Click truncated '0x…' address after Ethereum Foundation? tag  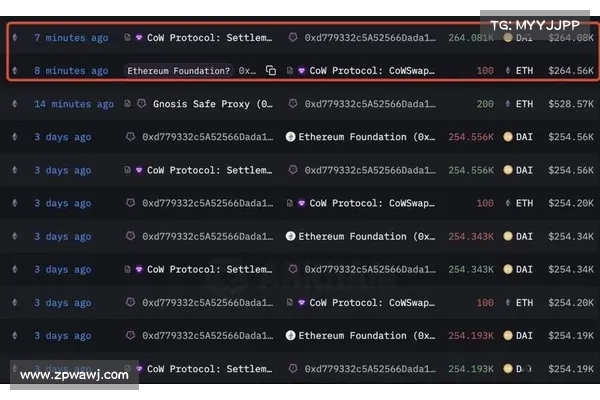(x=247, y=70)
